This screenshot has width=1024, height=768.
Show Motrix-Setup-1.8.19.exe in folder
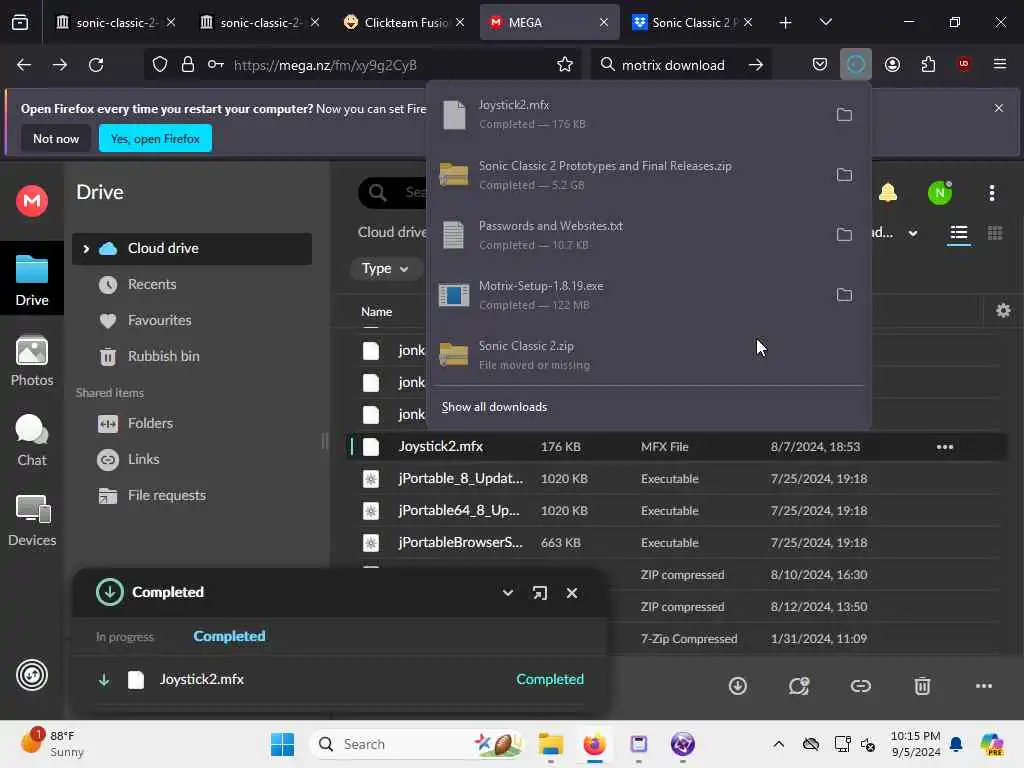tap(844, 295)
